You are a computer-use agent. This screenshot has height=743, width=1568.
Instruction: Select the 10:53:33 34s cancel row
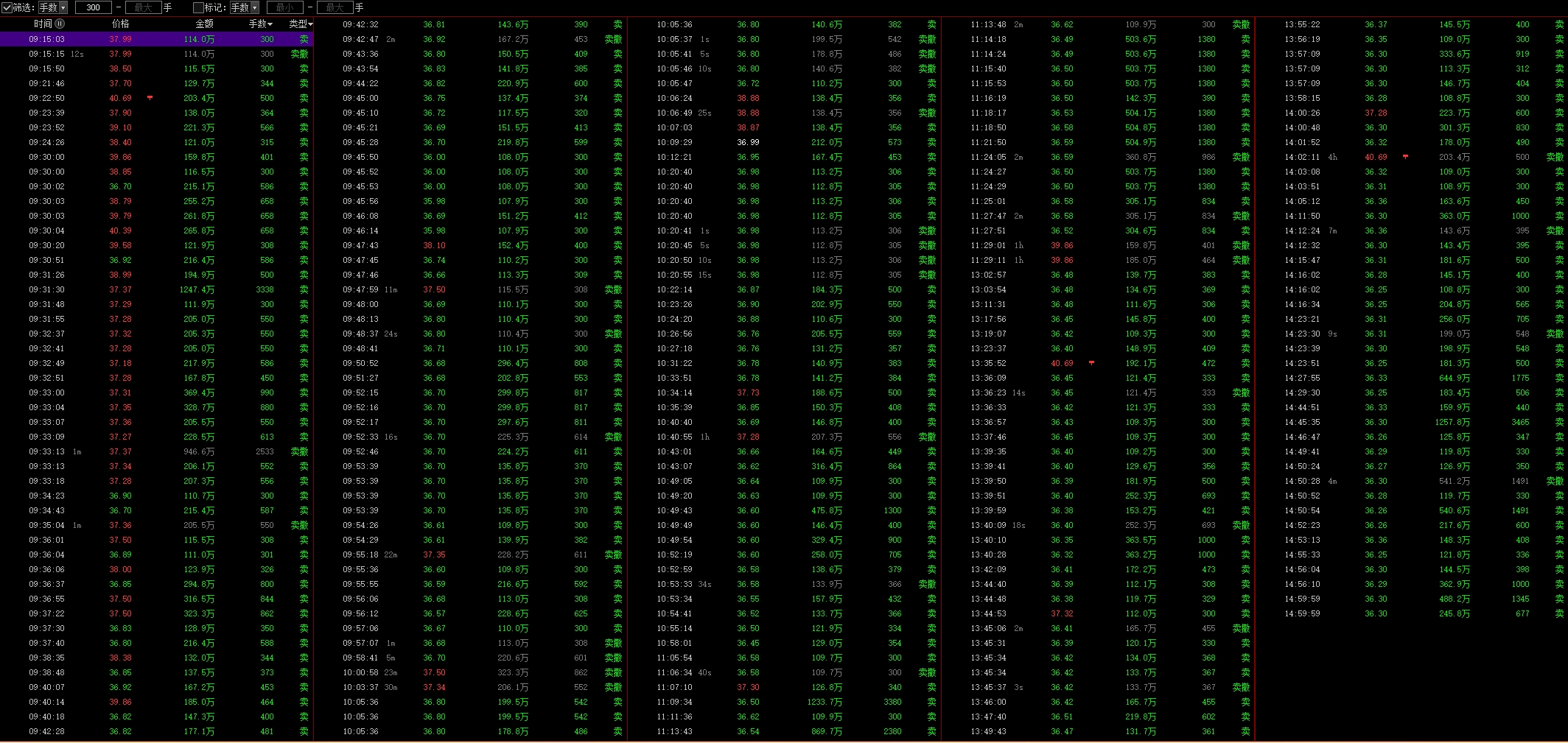pyautogui.click(x=785, y=584)
